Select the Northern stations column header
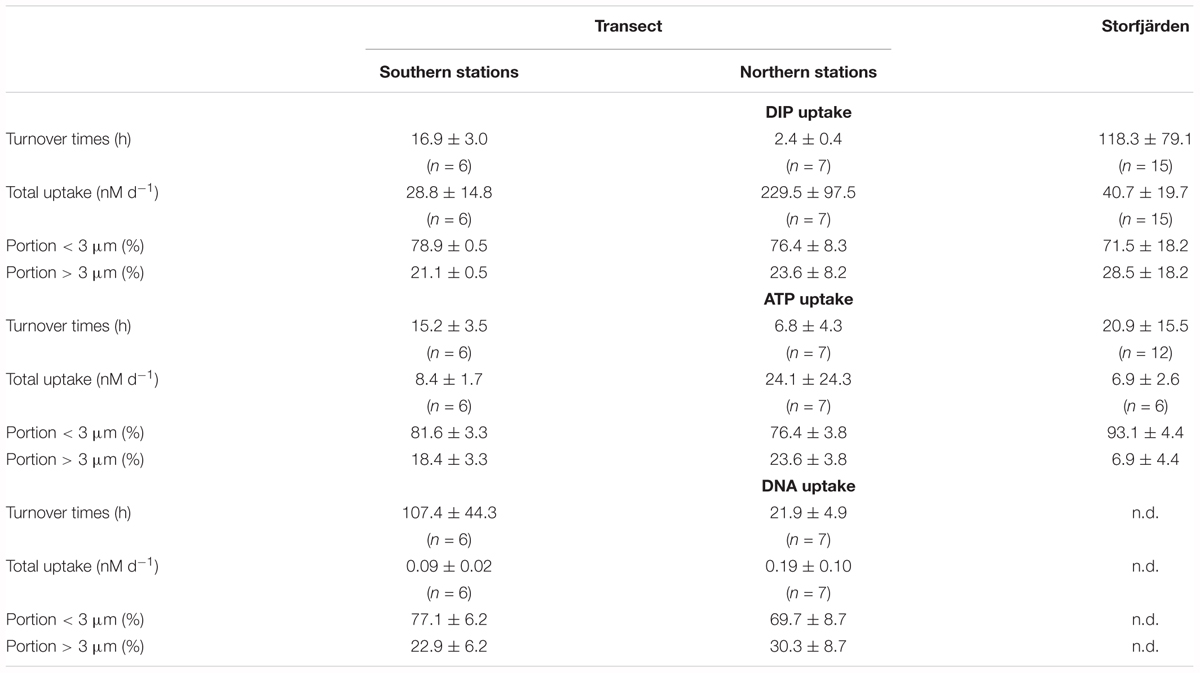The width and height of the screenshot is (1200, 673). pyautogui.click(x=808, y=72)
